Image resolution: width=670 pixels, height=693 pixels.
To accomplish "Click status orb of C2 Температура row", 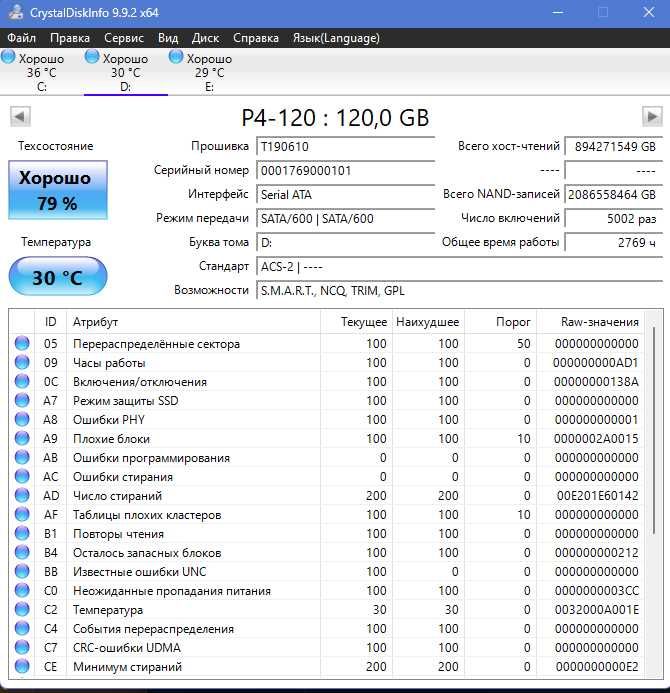I will 22,609.
